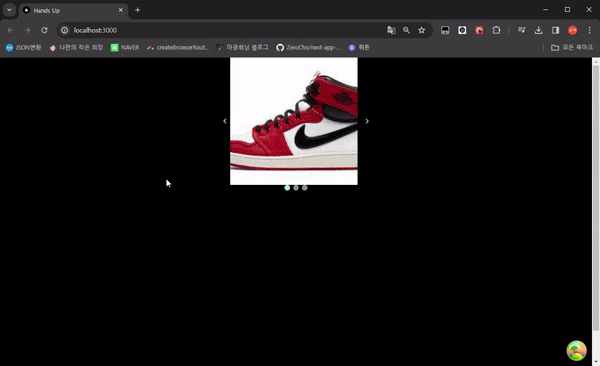Click scrollbar up arrow
Viewport: 600px width, 366px height.
pyautogui.click(x=596, y=61)
